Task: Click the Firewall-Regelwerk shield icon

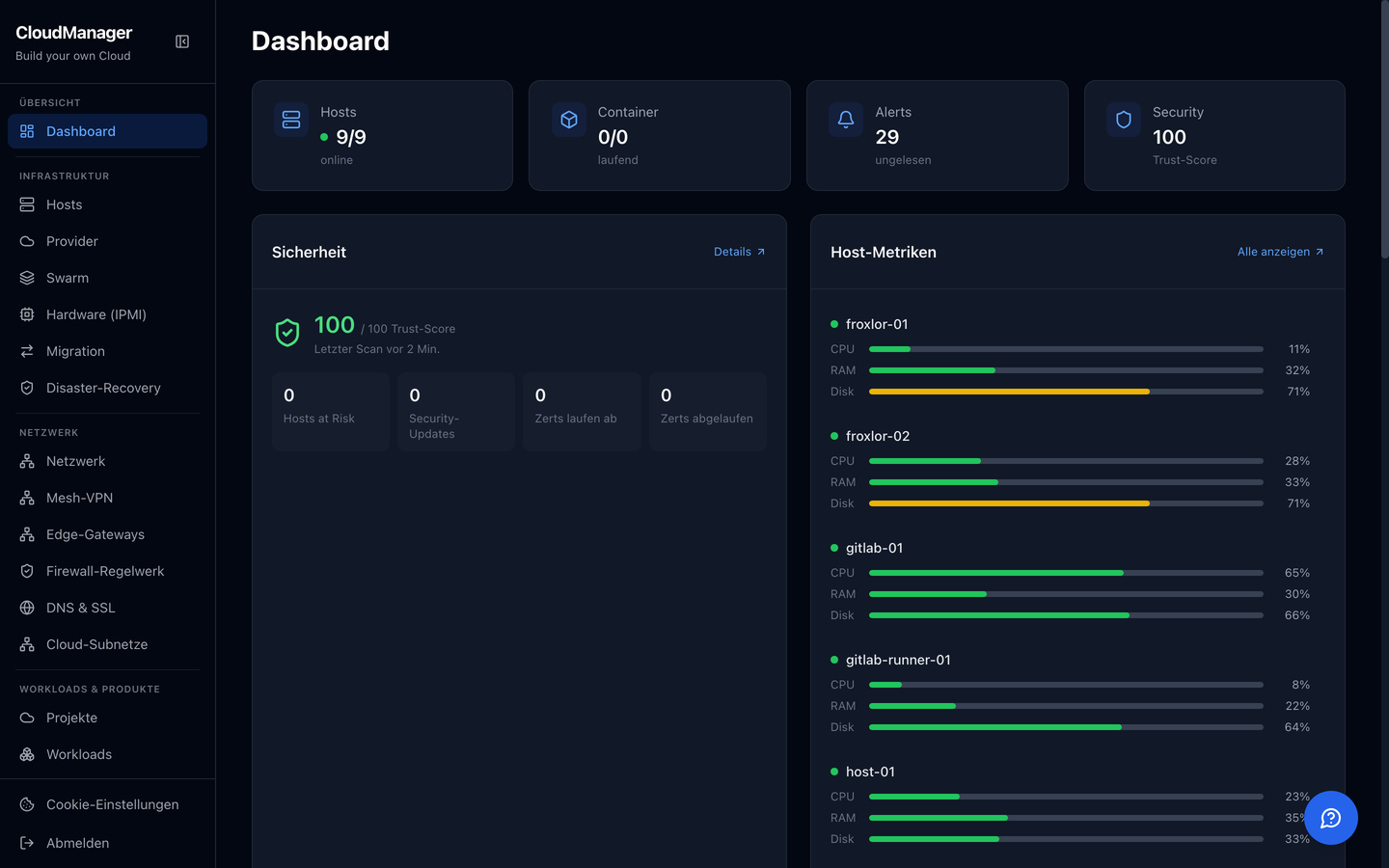Action: [x=27, y=571]
